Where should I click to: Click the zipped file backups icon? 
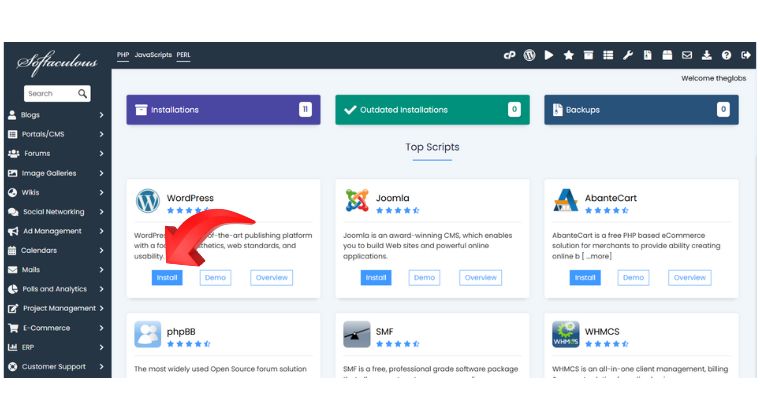tap(648, 55)
